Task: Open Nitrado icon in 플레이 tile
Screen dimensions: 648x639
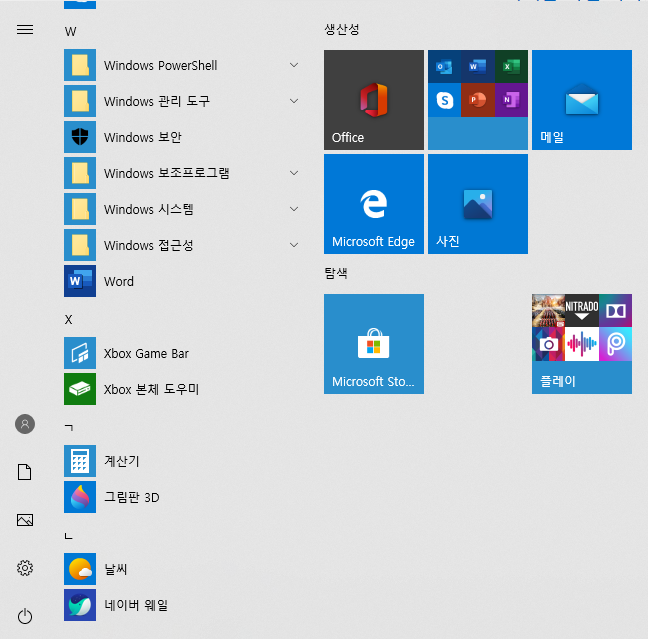Action: (x=582, y=310)
